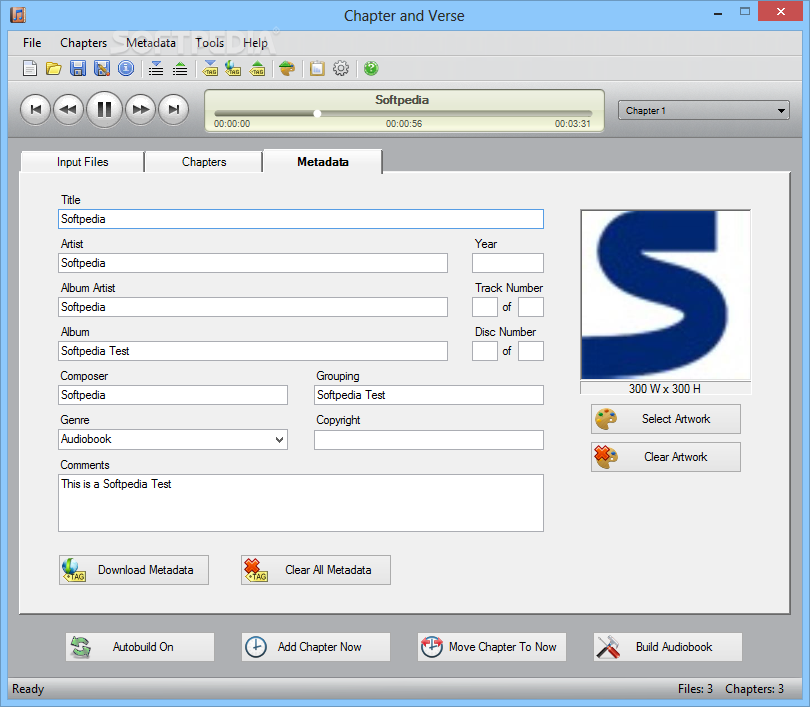Click the Clear Artwork button
810x707 pixels.
(666, 457)
